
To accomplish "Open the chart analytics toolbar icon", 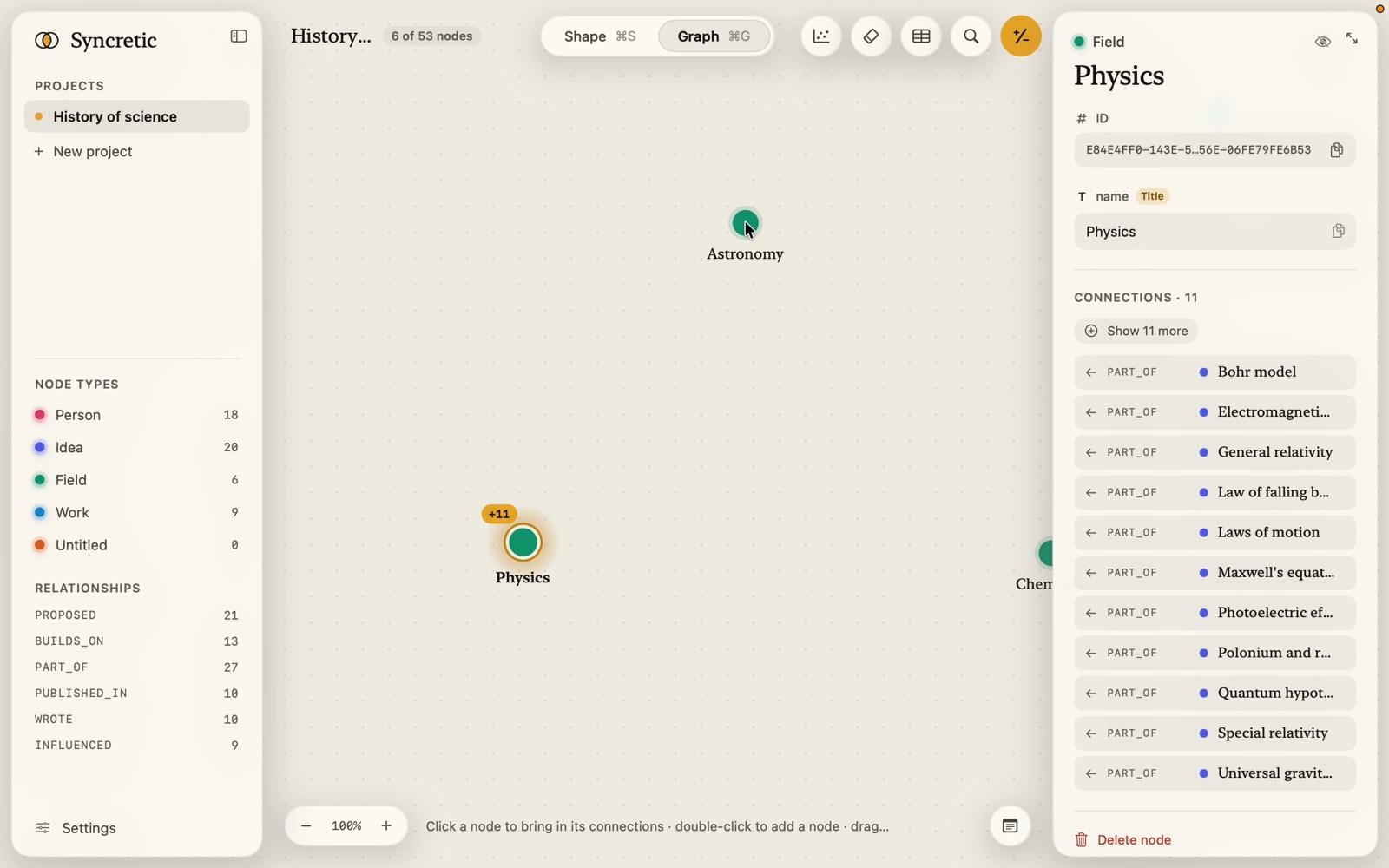I will 821,36.
